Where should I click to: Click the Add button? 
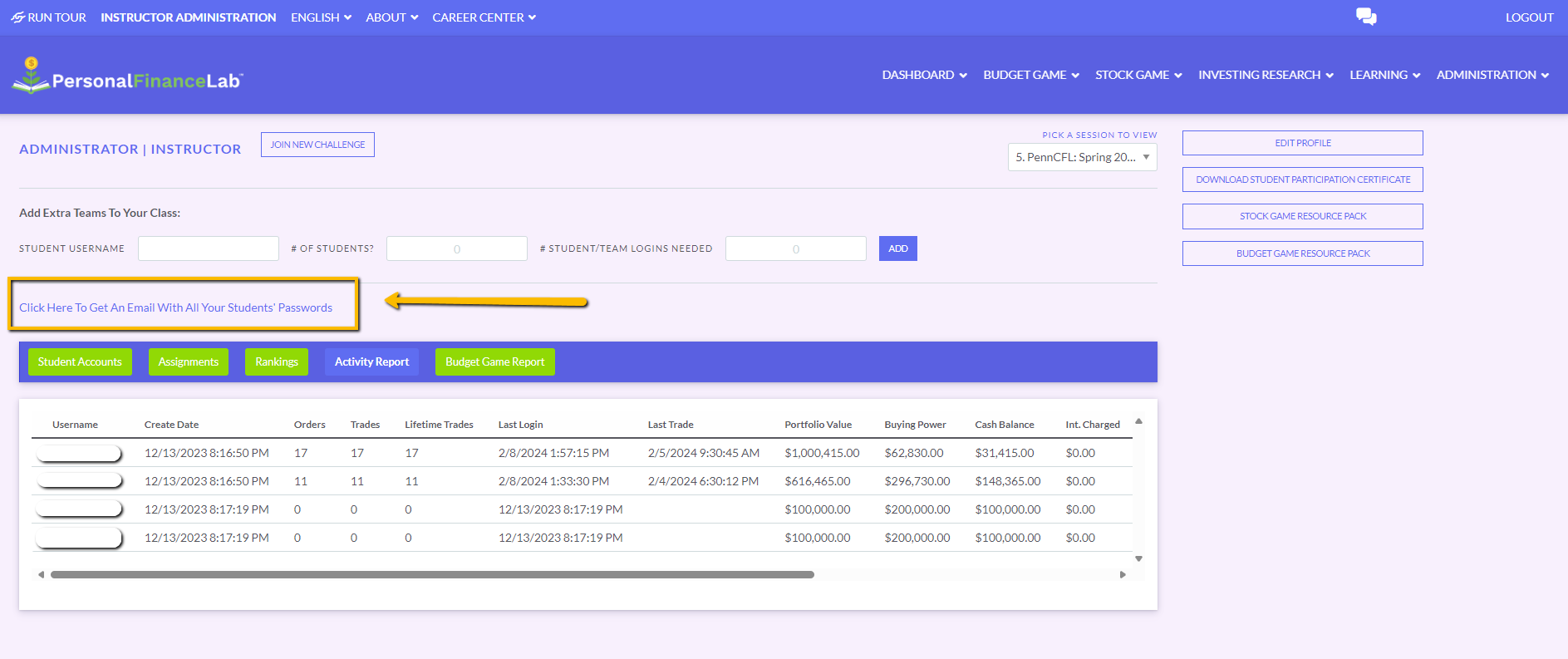point(898,248)
